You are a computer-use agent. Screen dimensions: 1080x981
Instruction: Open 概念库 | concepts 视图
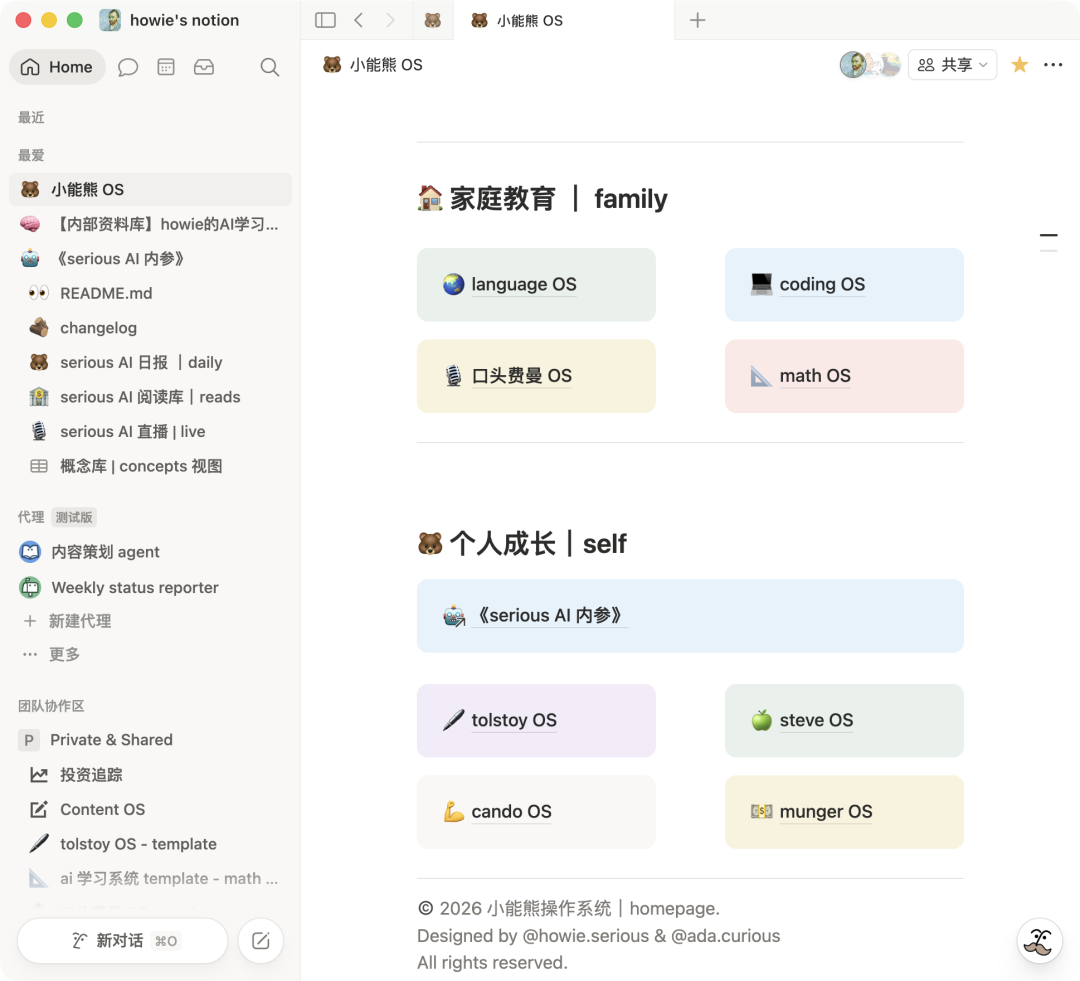pyautogui.click(x=150, y=466)
